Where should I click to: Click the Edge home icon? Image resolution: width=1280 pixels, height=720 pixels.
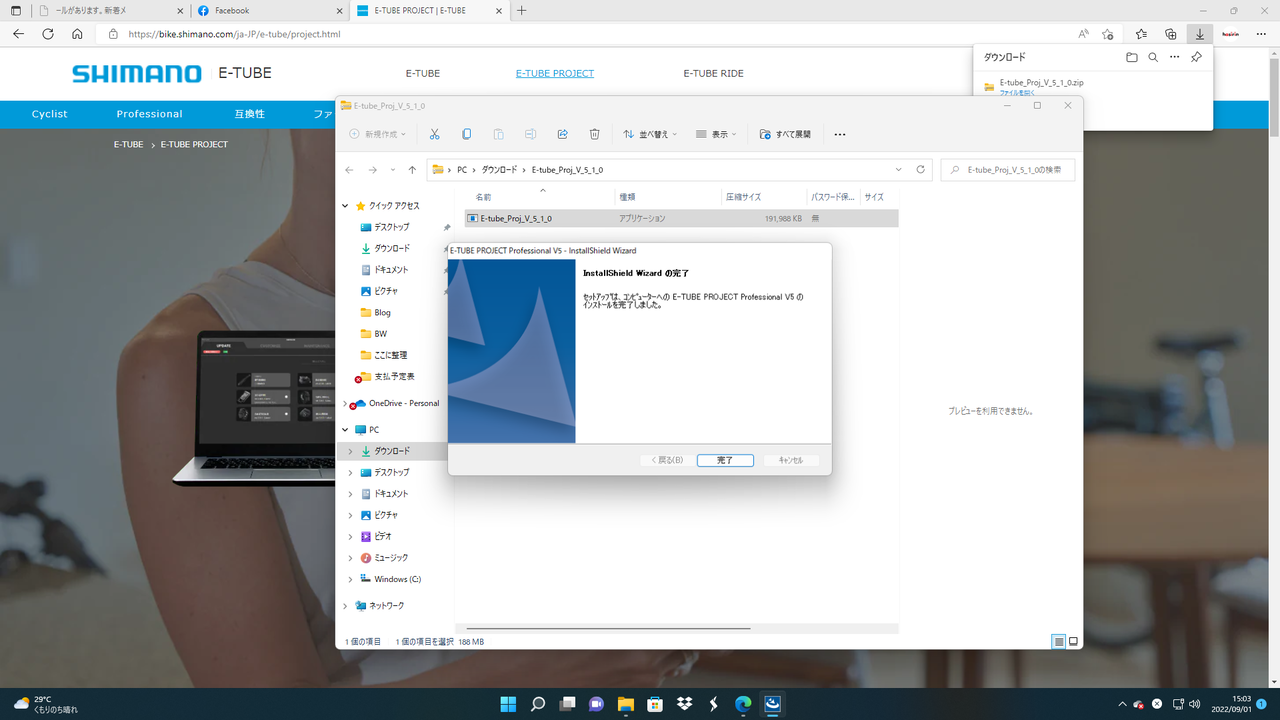[x=77, y=34]
